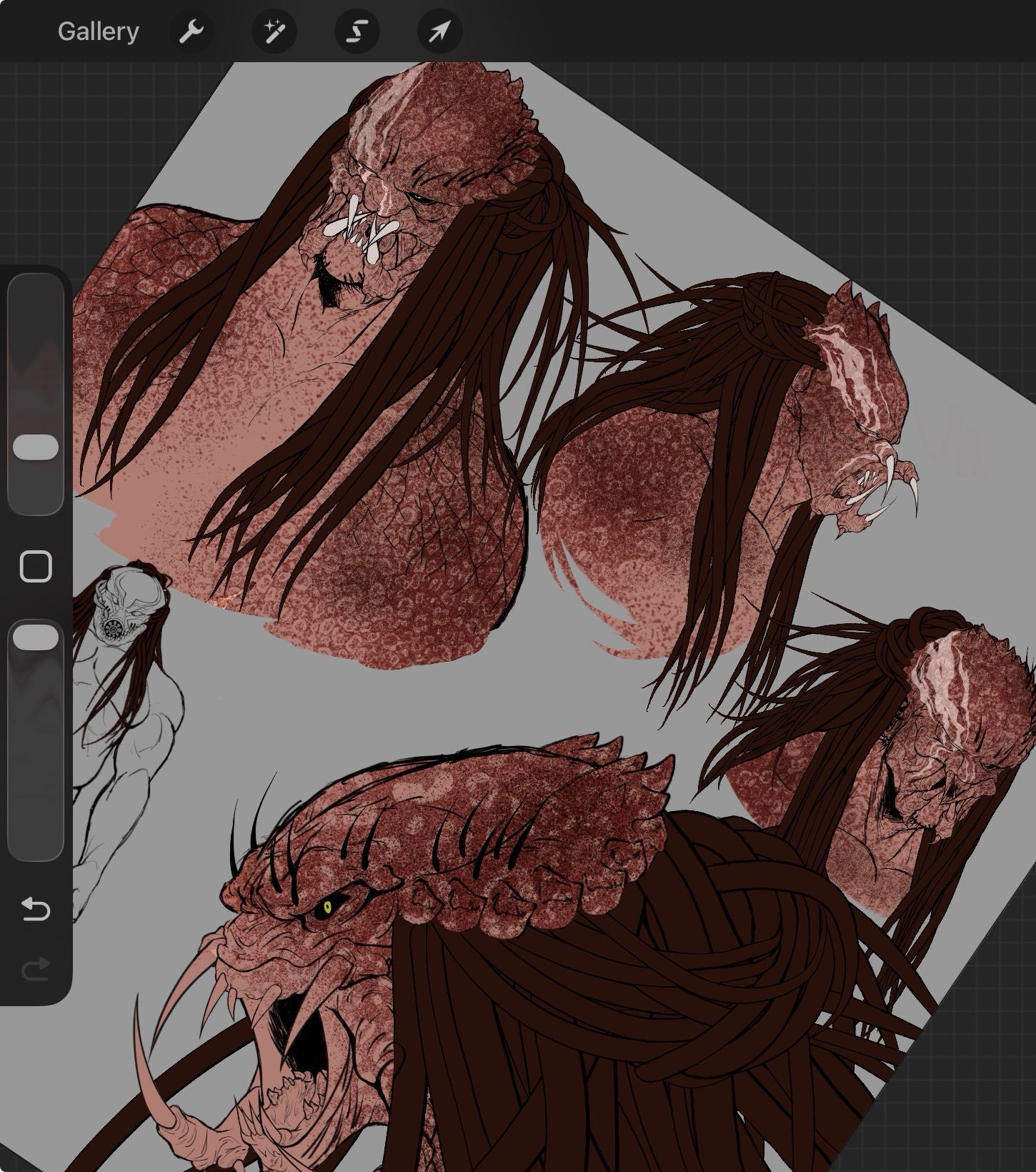Open the Adjustments magic wand menu
1036x1172 pixels.
(274, 31)
